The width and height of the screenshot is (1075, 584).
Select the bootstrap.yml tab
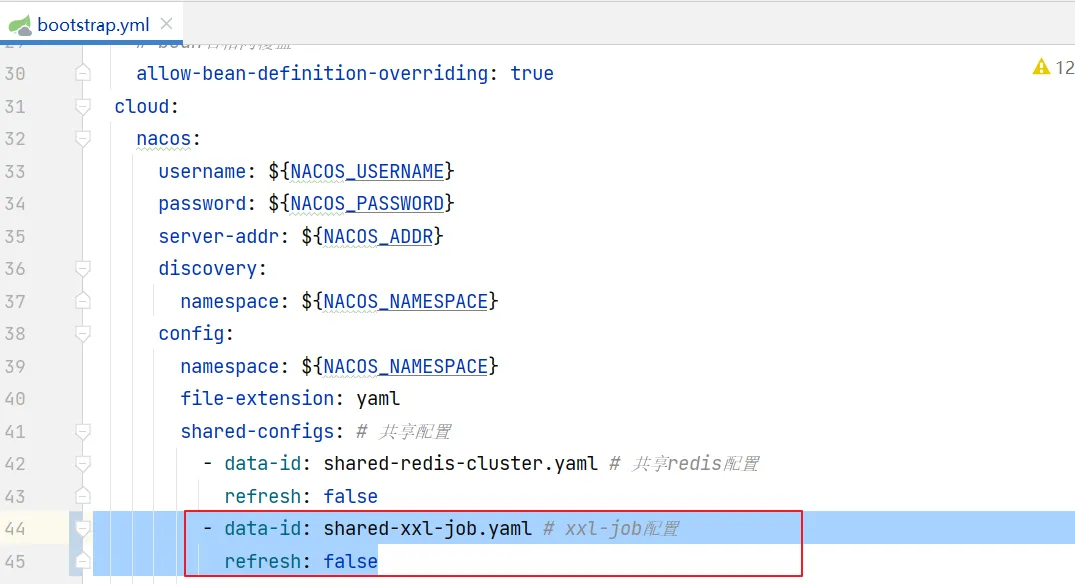coord(93,25)
